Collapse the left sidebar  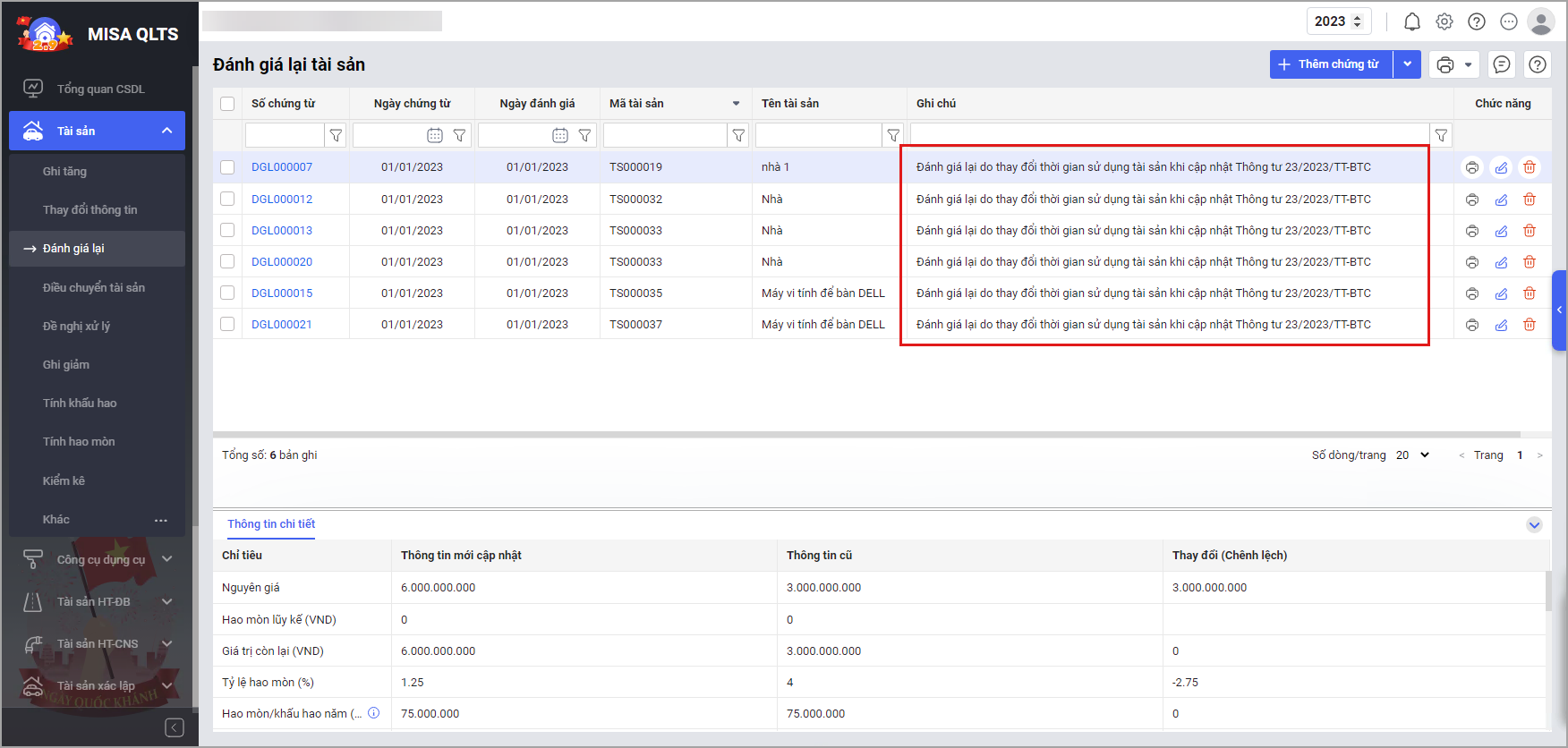(x=175, y=727)
